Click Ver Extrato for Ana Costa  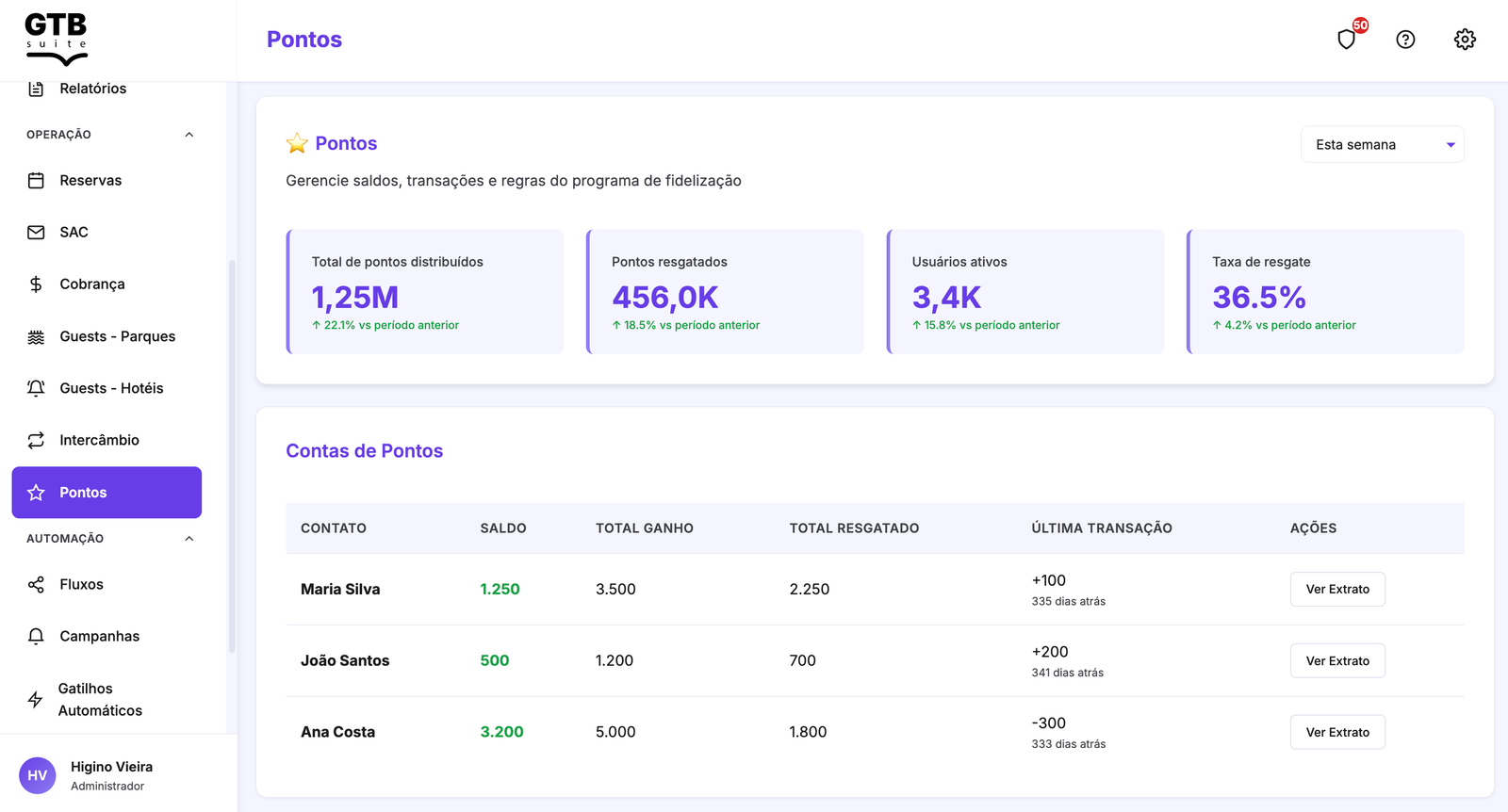[x=1336, y=733]
